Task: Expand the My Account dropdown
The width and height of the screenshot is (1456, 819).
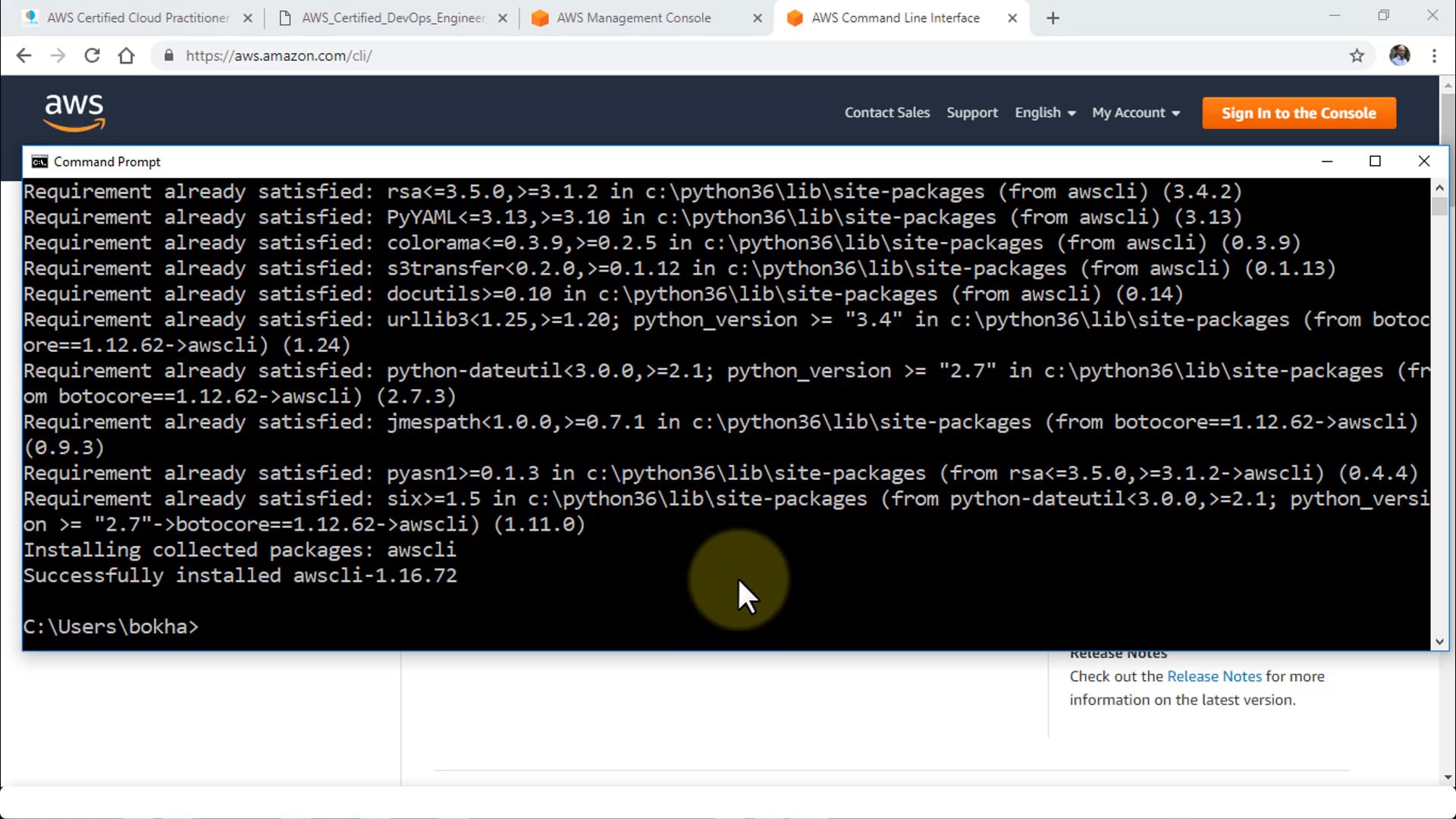Action: (x=1135, y=113)
